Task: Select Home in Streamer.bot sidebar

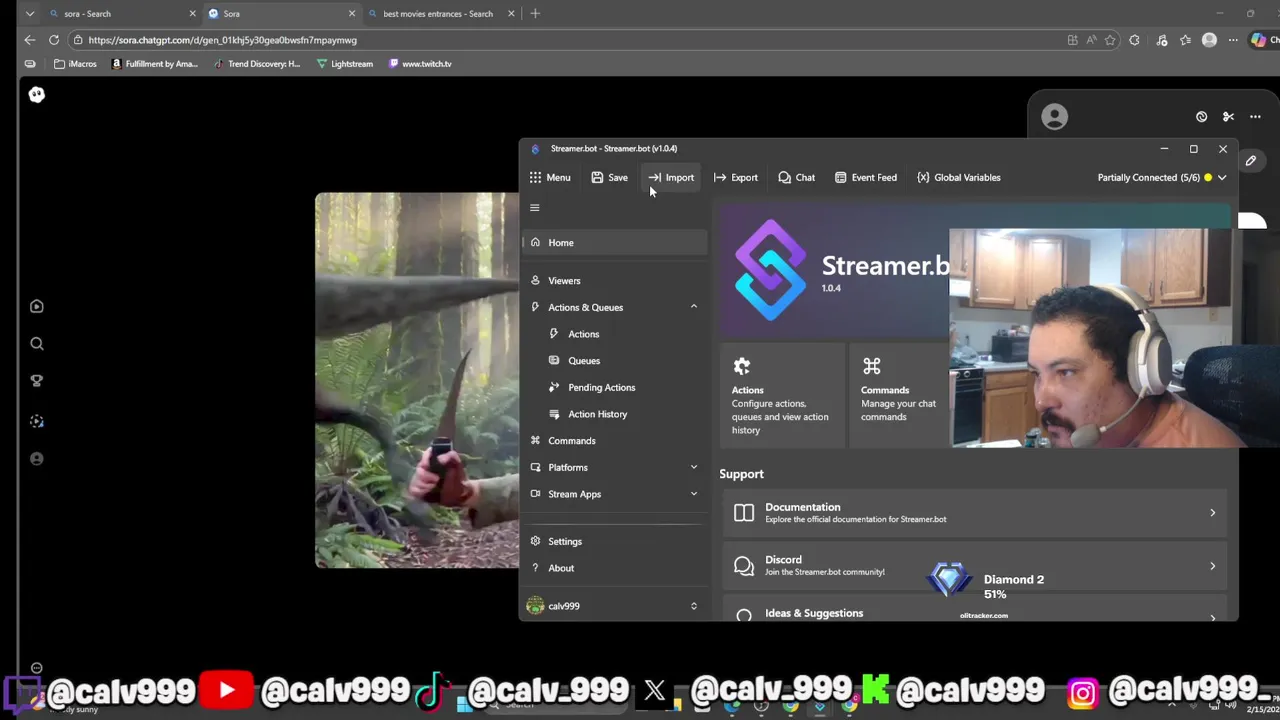Action: [x=615, y=243]
